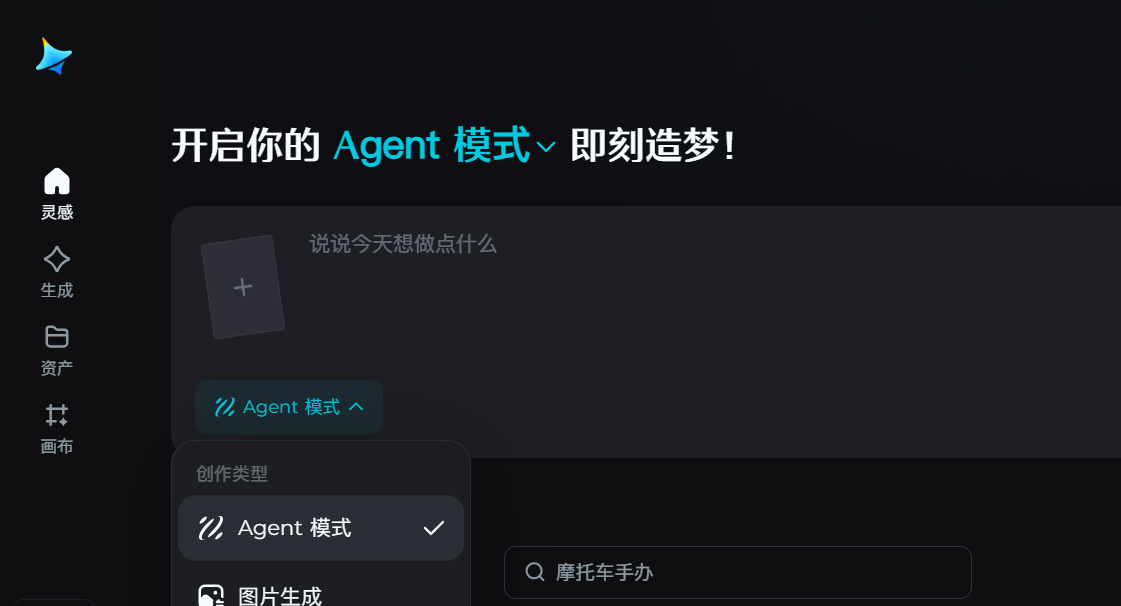Collapse the Agent 模式 selector below prompt box
The image size is (1121, 606).
tap(289, 407)
